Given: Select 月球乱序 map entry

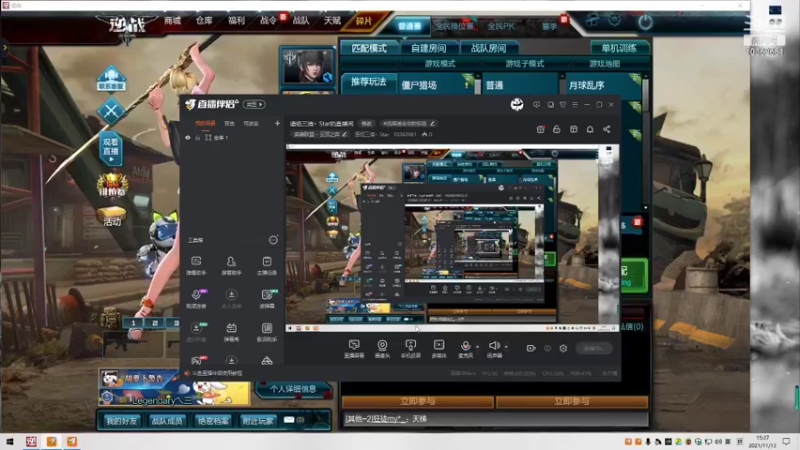Looking at the screenshot, I should point(603,85).
